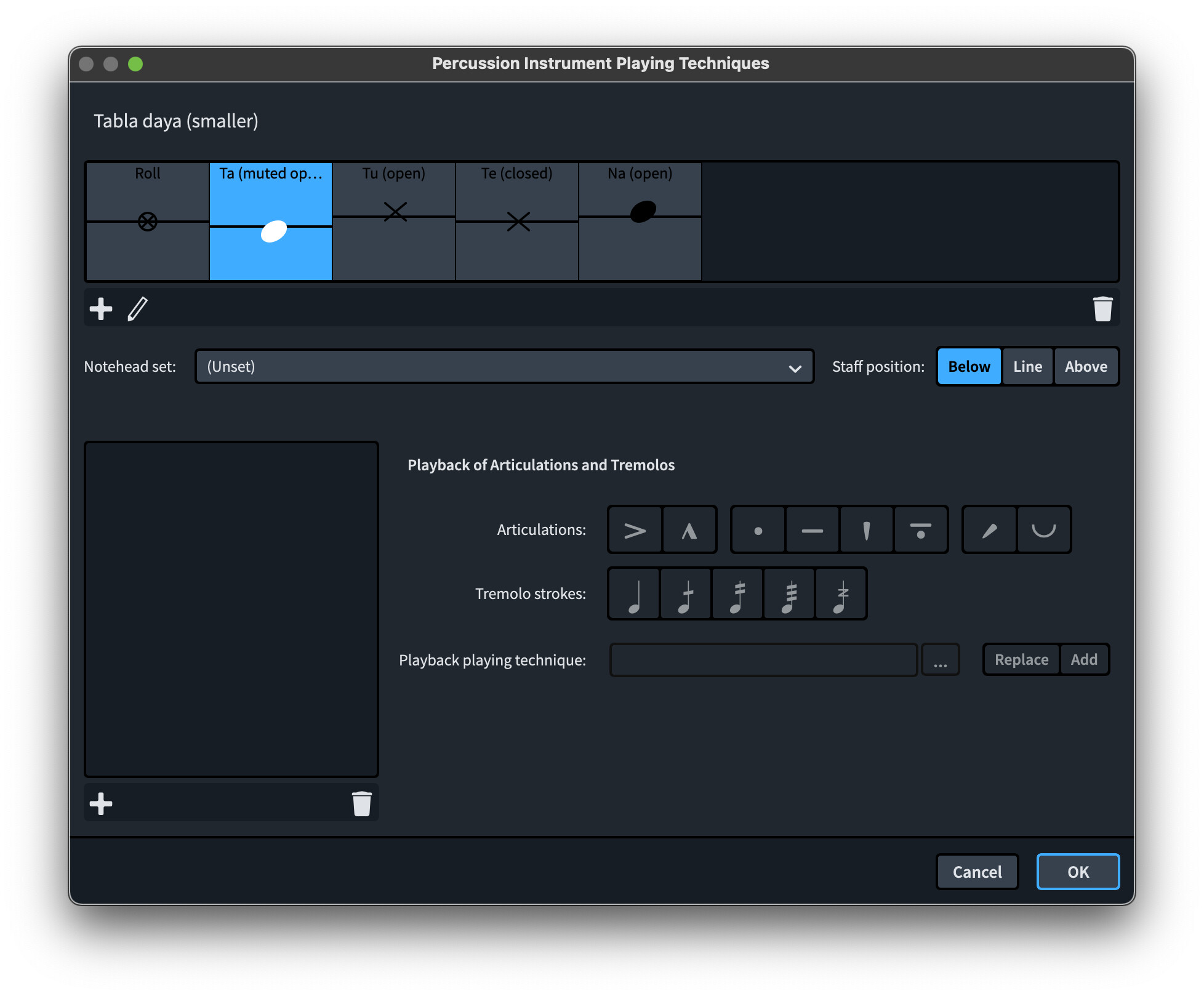Set staff position to Above
The width and height of the screenshot is (1204, 996).
[x=1085, y=367]
